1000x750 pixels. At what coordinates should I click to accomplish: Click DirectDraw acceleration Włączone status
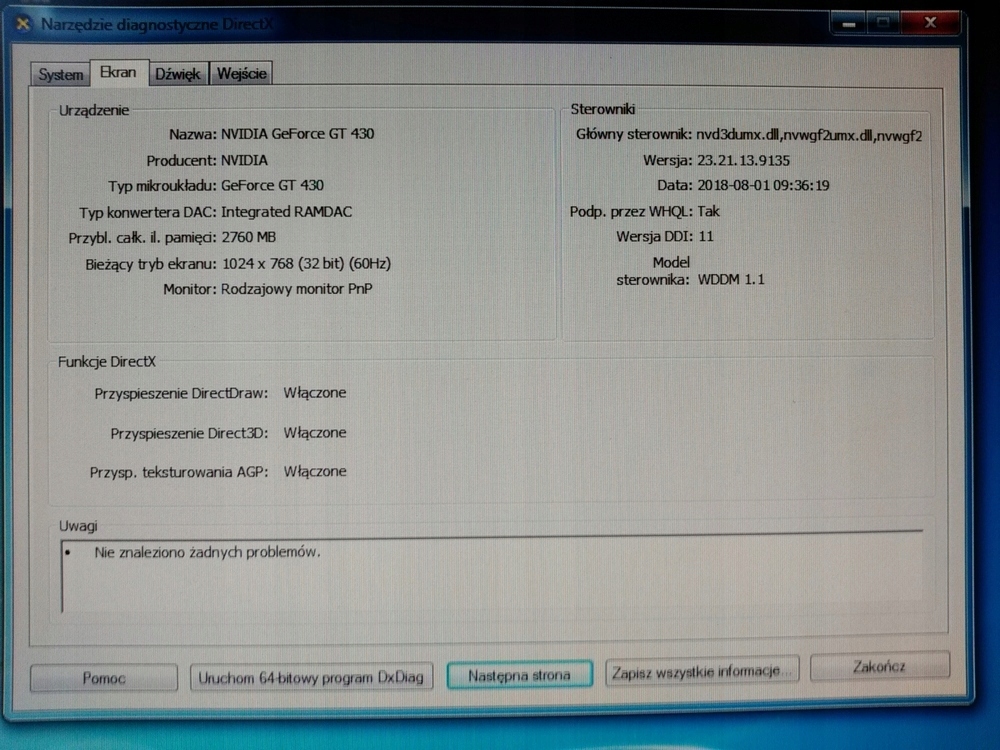coord(315,393)
